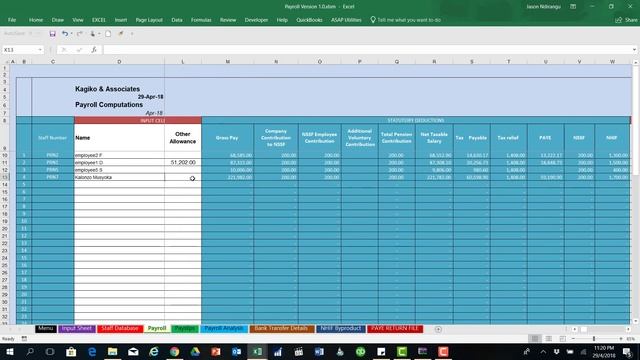Click the Ribbon Display Options icon
Screen dimensions: 640x360
pos(573,7)
